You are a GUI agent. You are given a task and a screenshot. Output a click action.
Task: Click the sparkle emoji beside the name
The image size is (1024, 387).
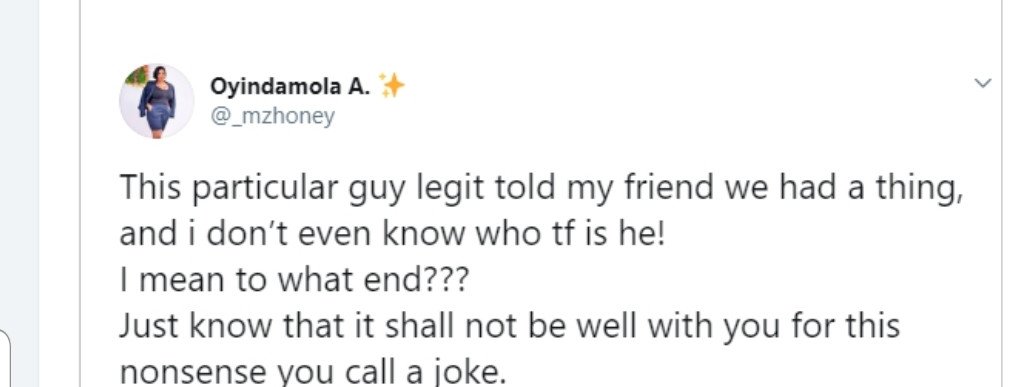392,86
